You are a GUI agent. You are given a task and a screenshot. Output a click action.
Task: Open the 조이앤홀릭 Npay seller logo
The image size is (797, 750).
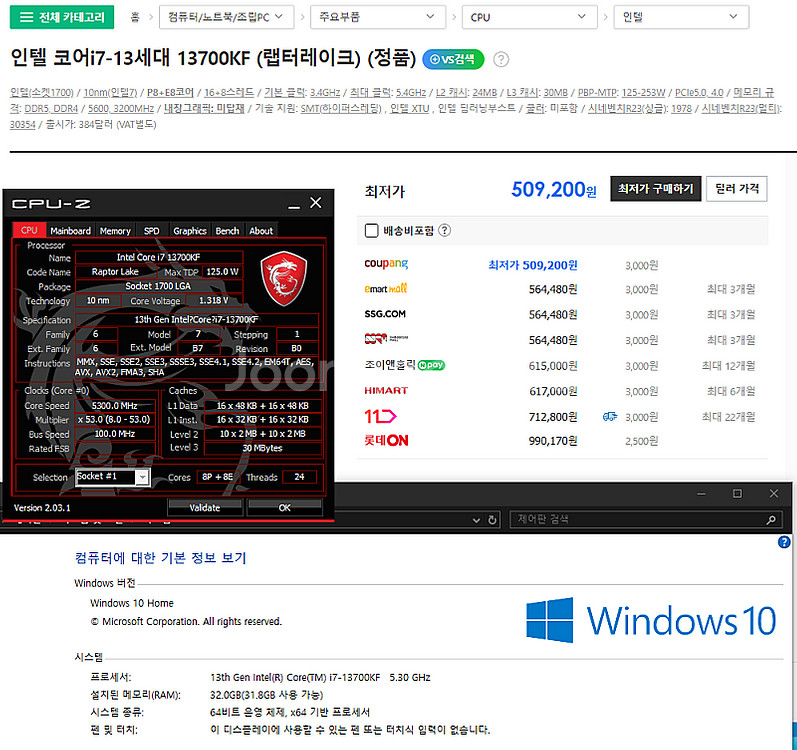[405, 365]
